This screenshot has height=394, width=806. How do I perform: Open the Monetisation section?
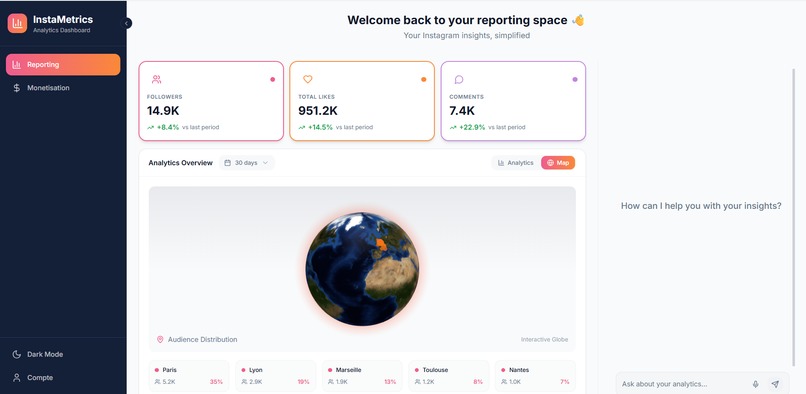click(x=63, y=88)
